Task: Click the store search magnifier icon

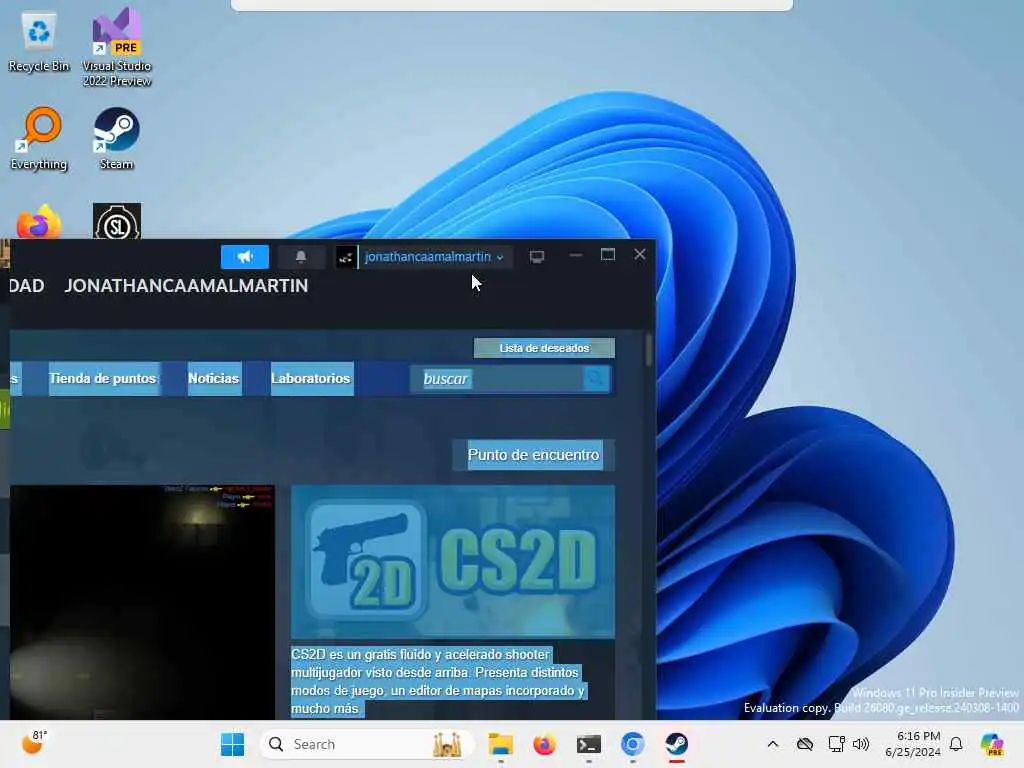Action: point(596,379)
